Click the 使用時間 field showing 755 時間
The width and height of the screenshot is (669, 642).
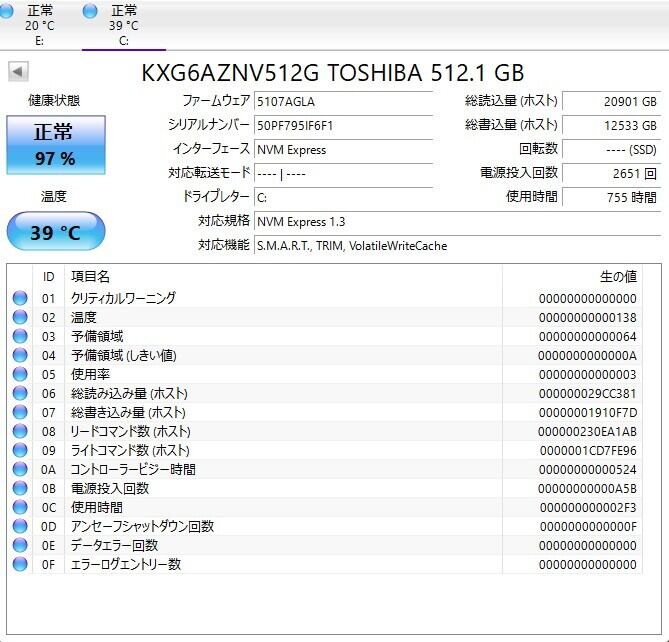611,197
